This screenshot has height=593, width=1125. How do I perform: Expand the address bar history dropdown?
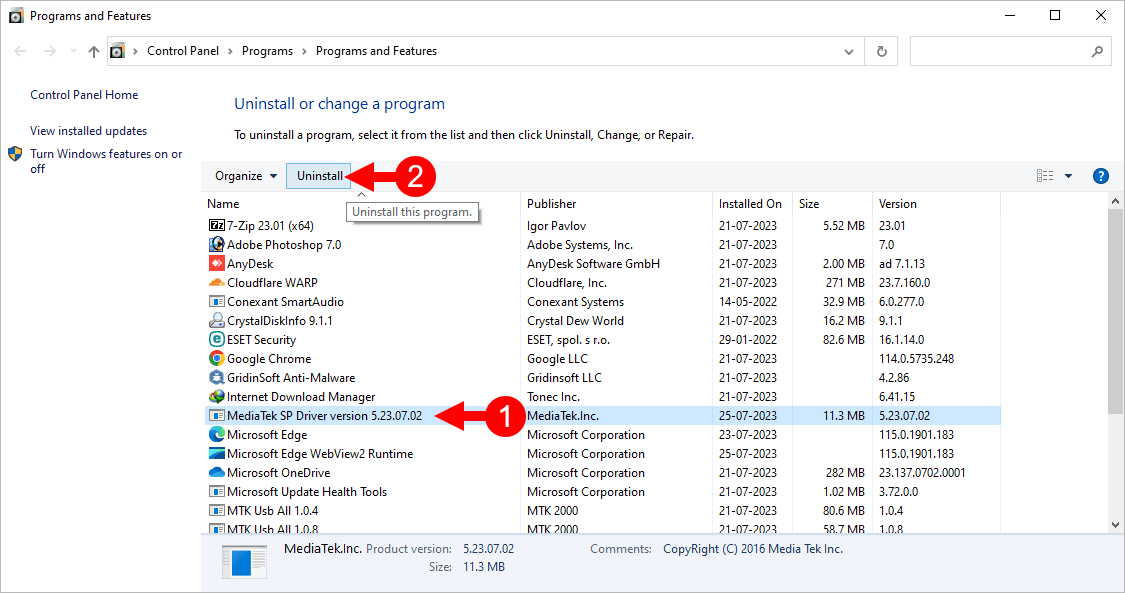tap(848, 50)
